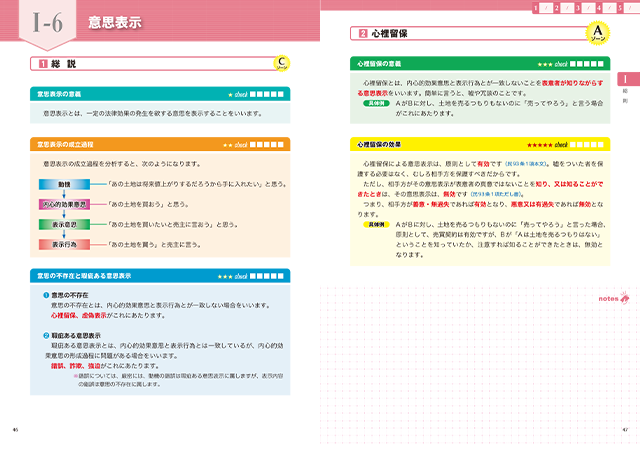Click the three-star rating in 心裡留保の意義 header

545,64
